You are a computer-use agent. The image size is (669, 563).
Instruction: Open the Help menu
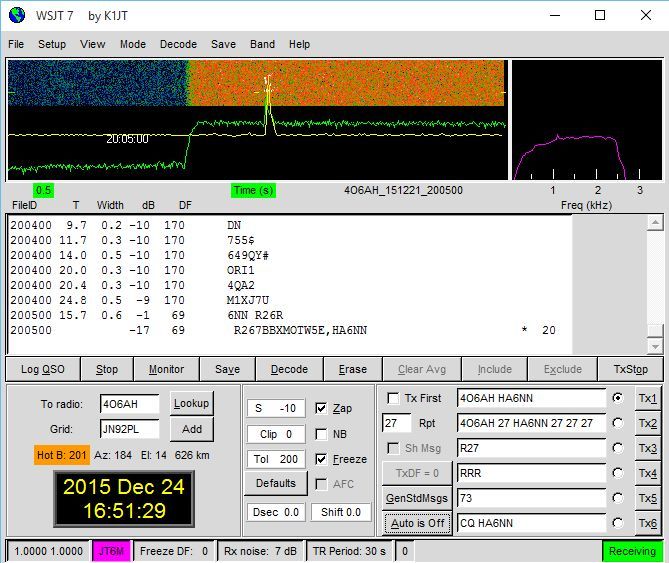tap(299, 44)
